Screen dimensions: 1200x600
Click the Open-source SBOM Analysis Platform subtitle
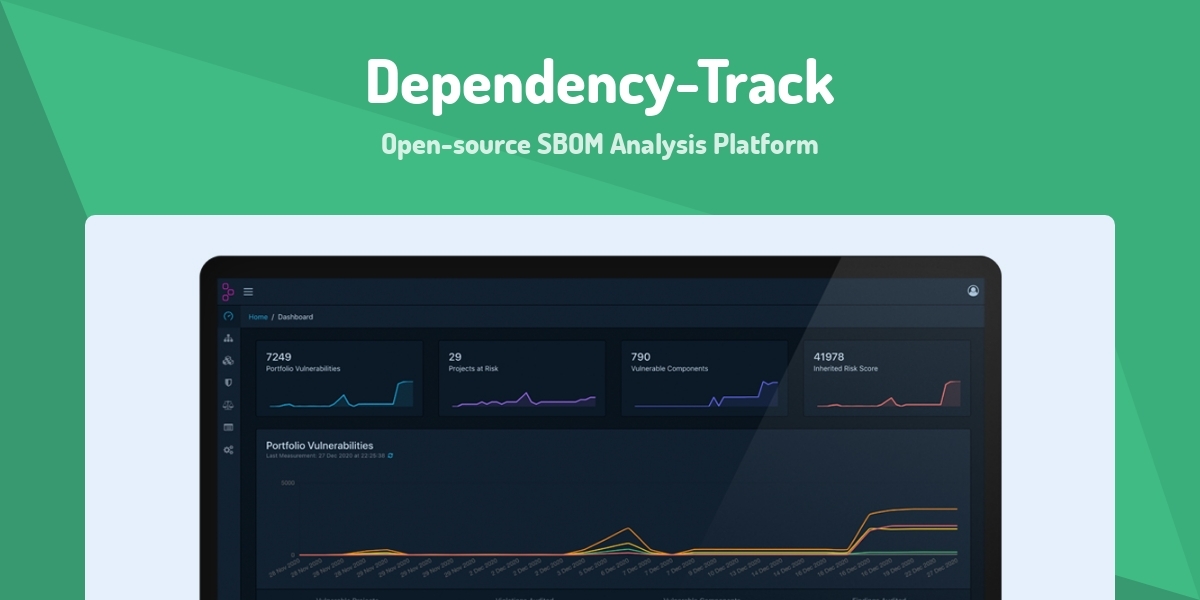point(600,144)
